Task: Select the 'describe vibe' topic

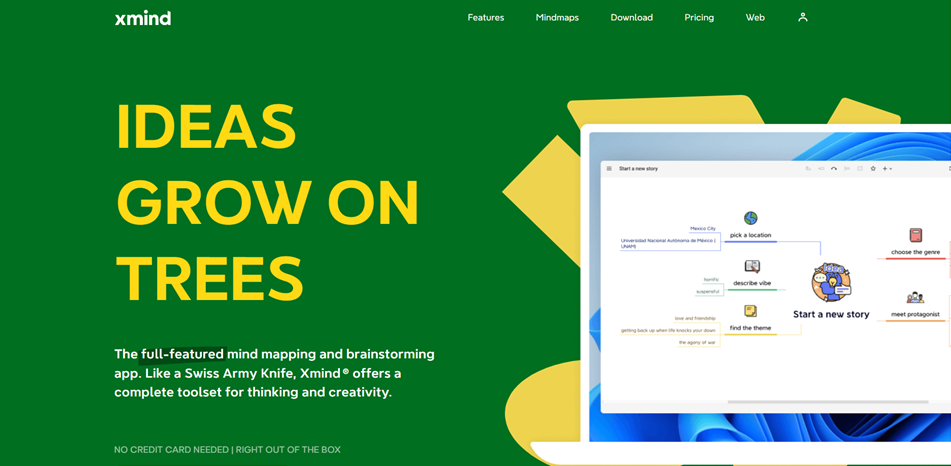Action: tap(751, 283)
